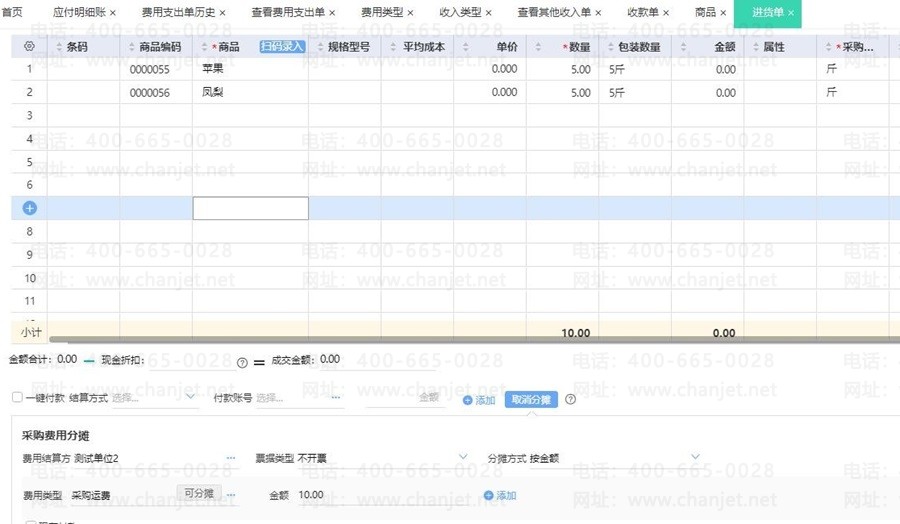Expand the 票据类型 dropdown
900x524 pixels.
463,457
